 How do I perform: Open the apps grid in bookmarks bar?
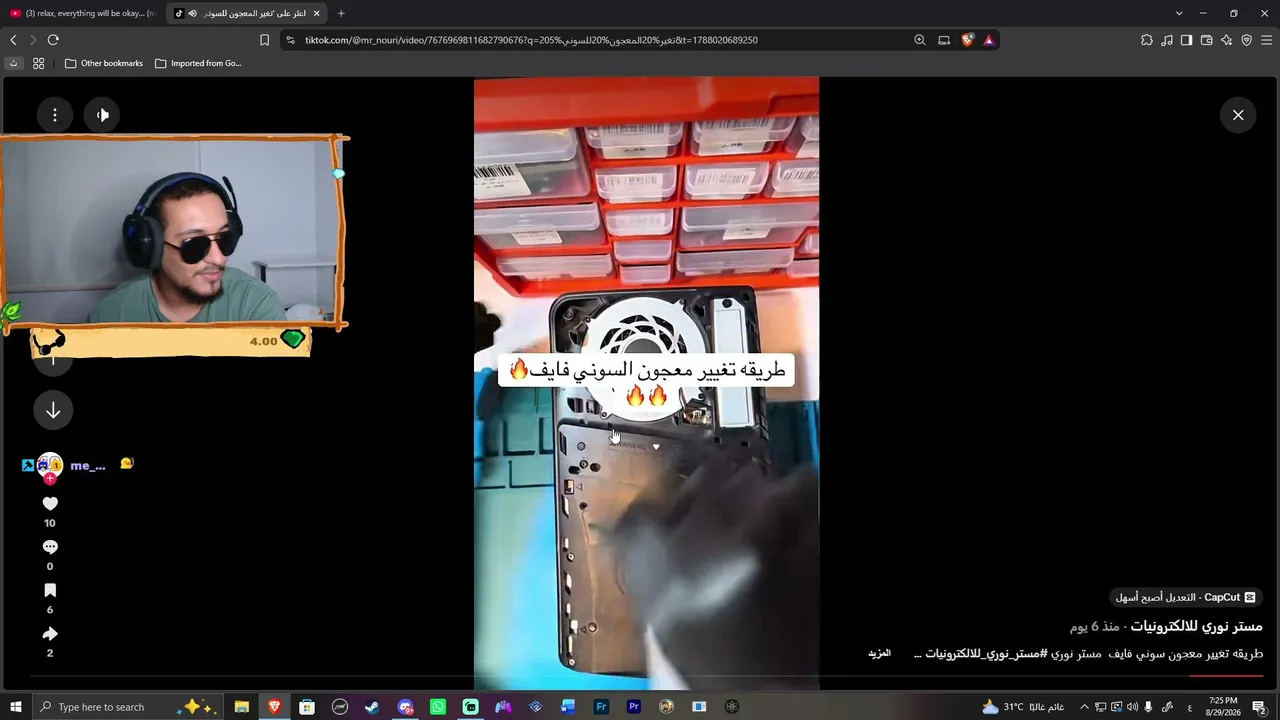point(39,63)
